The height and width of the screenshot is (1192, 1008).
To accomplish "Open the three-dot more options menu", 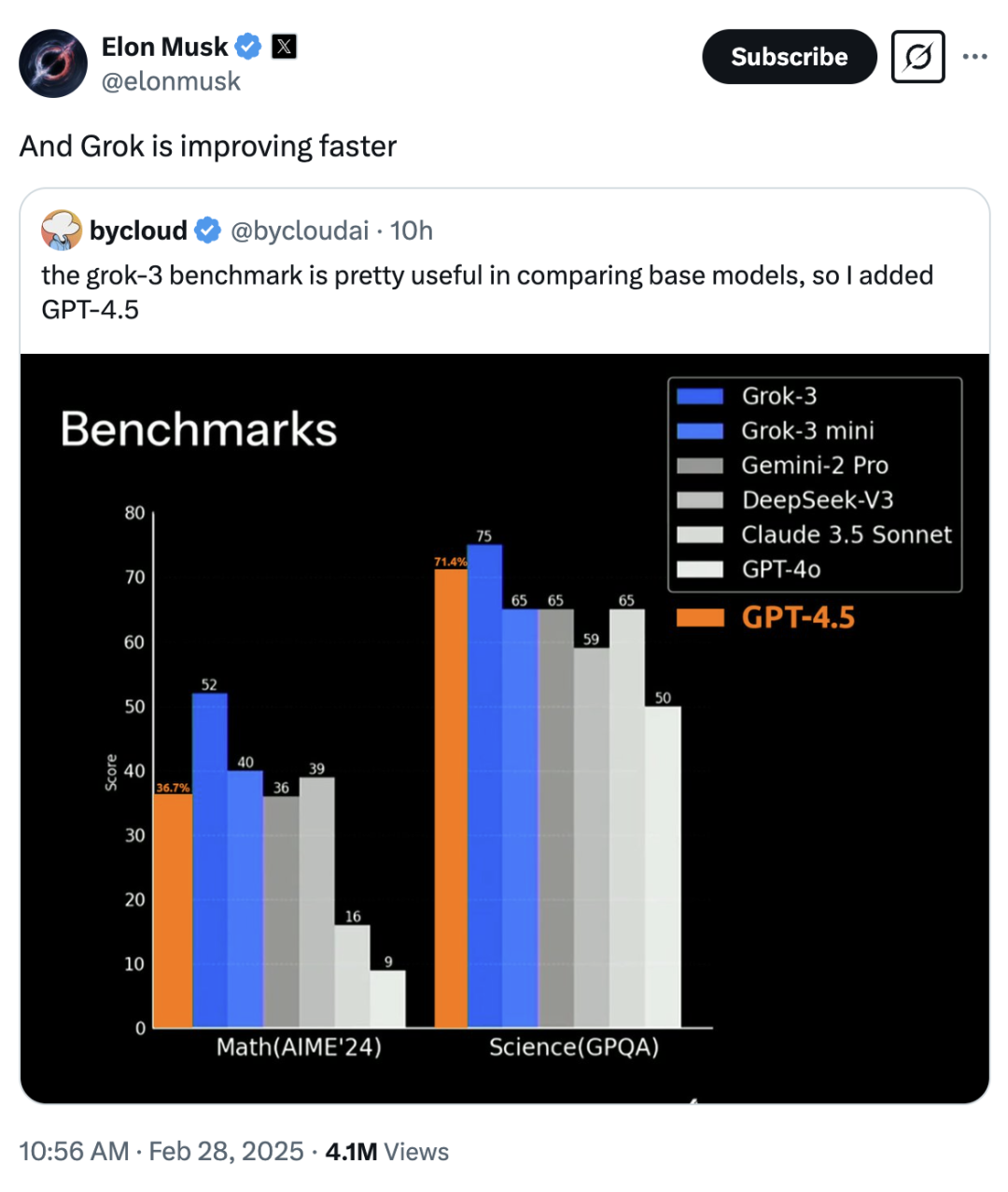I will (x=974, y=57).
